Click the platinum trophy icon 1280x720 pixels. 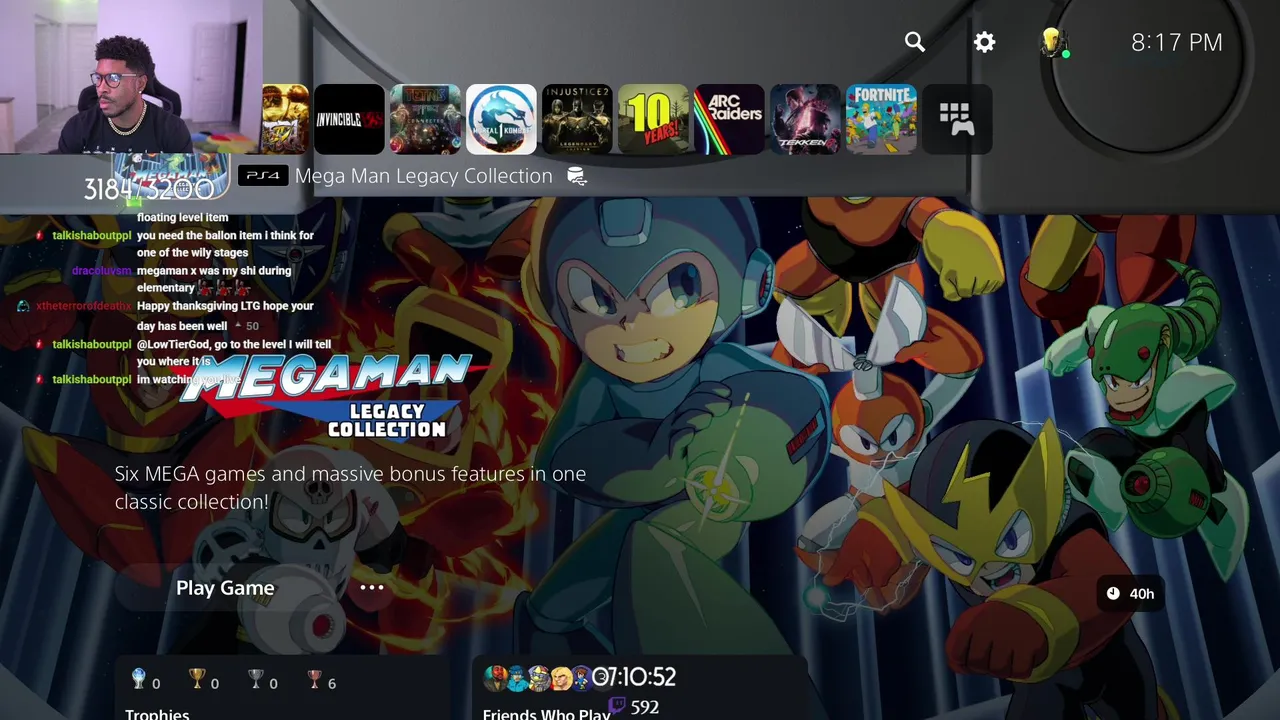coord(139,679)
